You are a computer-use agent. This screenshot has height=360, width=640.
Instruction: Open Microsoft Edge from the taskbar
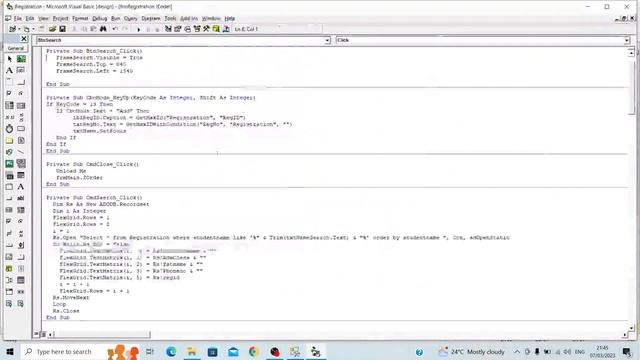point(171,351)
